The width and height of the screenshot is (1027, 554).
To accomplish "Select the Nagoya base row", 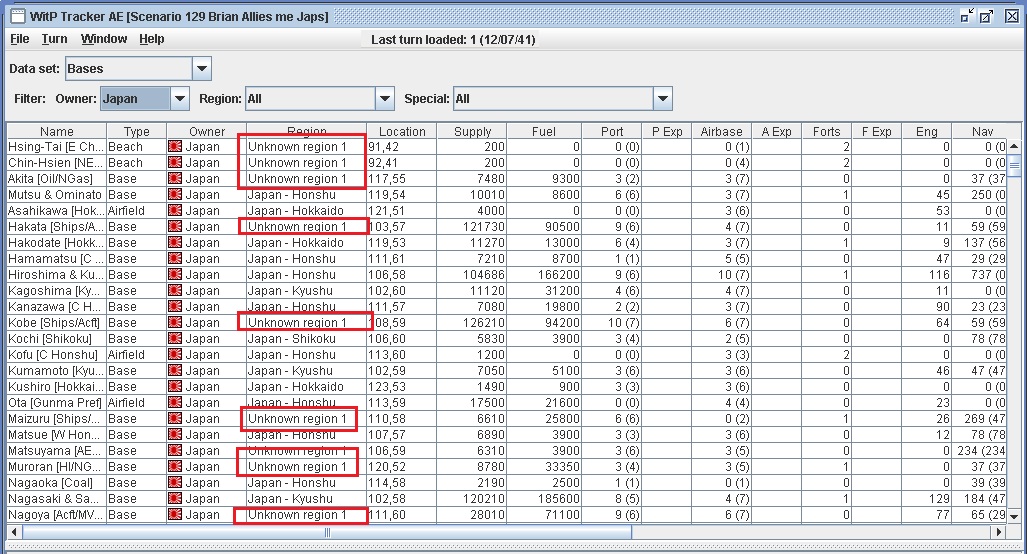I will point(506,515).
